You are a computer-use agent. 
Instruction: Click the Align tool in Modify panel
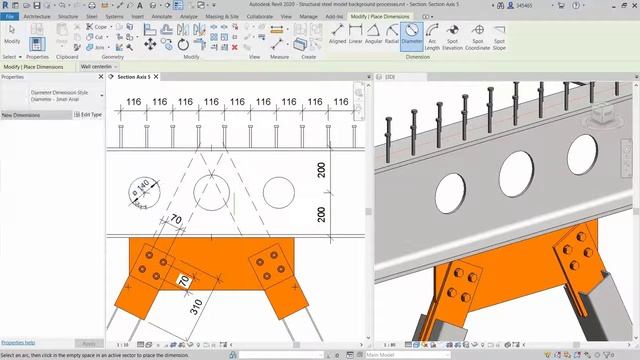point(150,29)
